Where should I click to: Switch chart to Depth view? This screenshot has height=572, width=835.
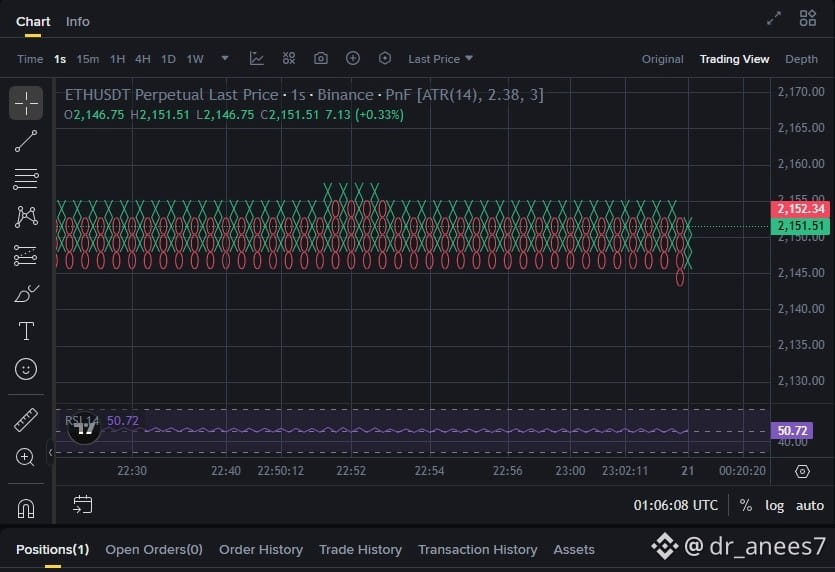801,59
